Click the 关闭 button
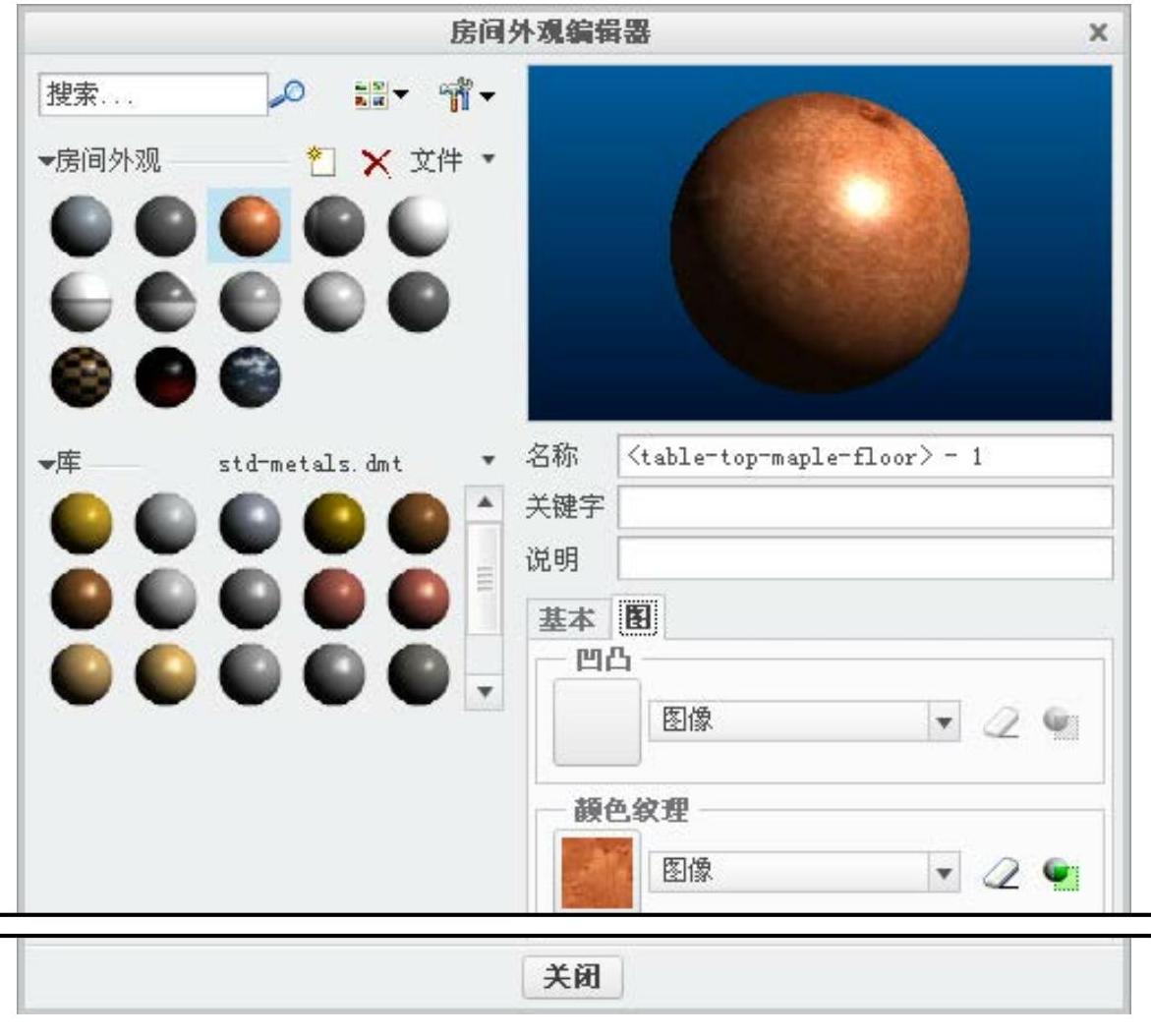The image size is (1151, 1036). coord(573,976)
